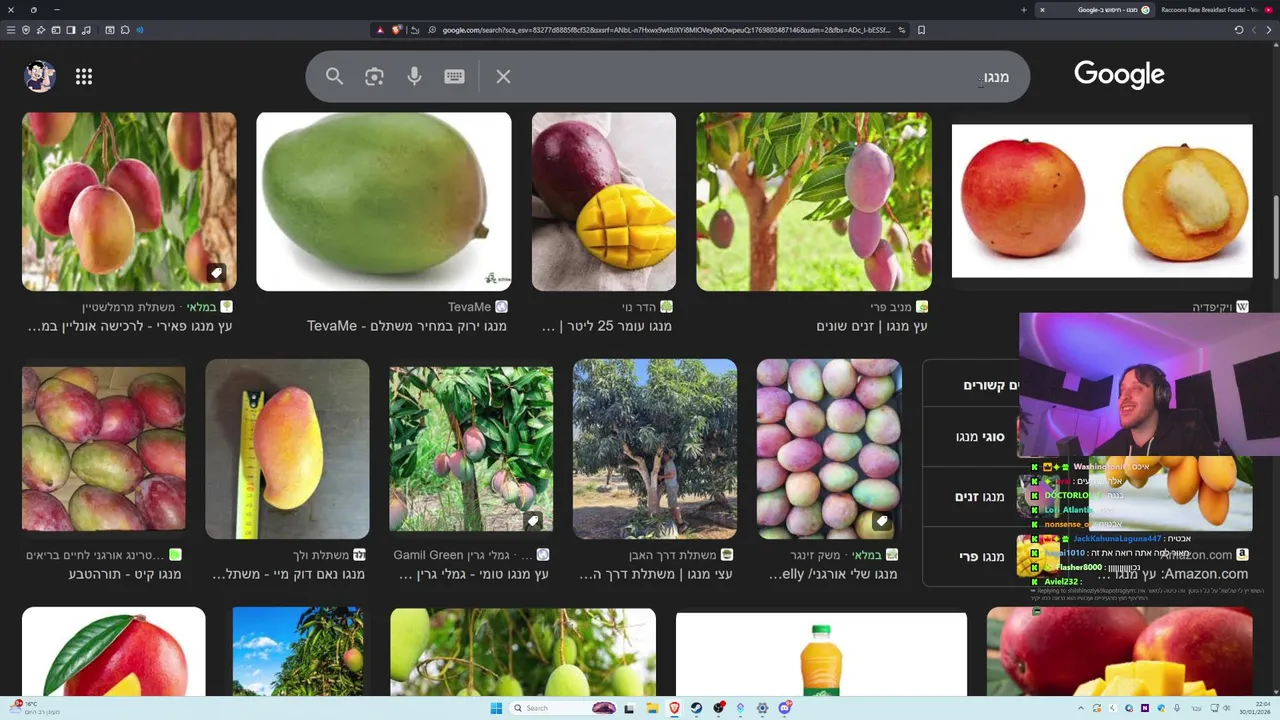Screen dimensions: 1280x720
Task: Open Discord from the taskbar
Action: [785, 708]
